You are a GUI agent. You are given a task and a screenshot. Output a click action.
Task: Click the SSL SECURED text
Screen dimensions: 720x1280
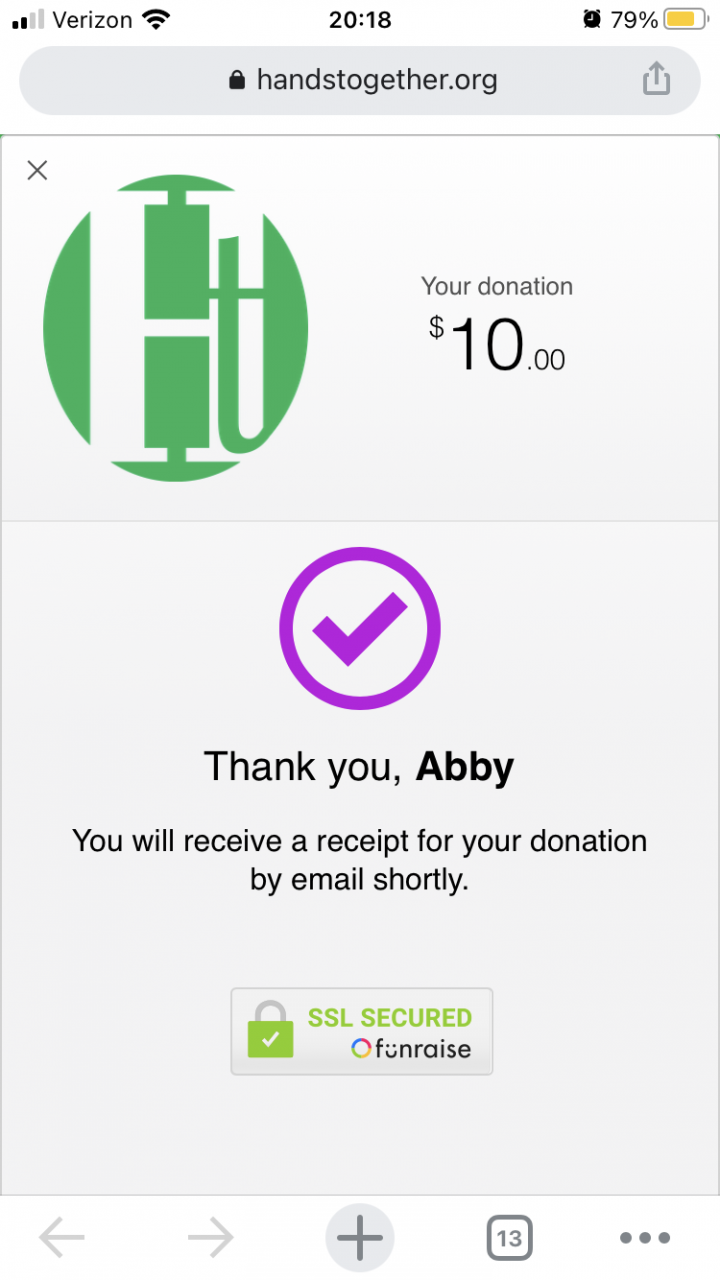[389, 1017]
